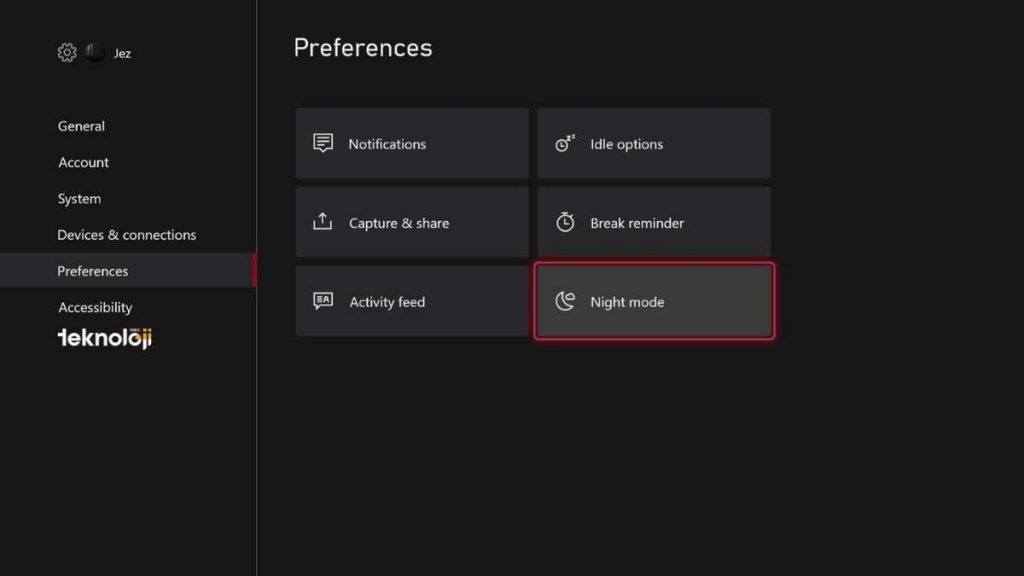Viewport: 1024px width, 576px height.
Task: Select the Capture & share tile
Action: (412, 222)
